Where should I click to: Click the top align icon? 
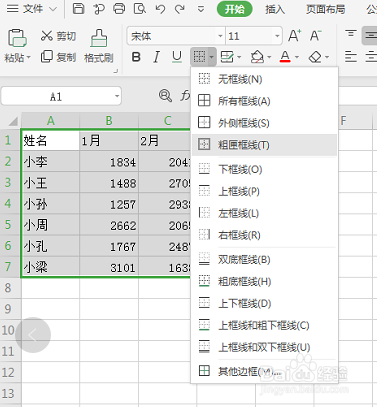[351, 34]
